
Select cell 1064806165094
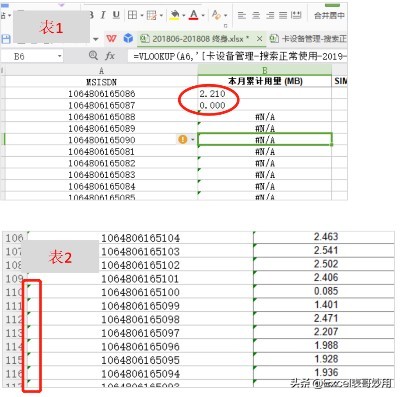140,374
